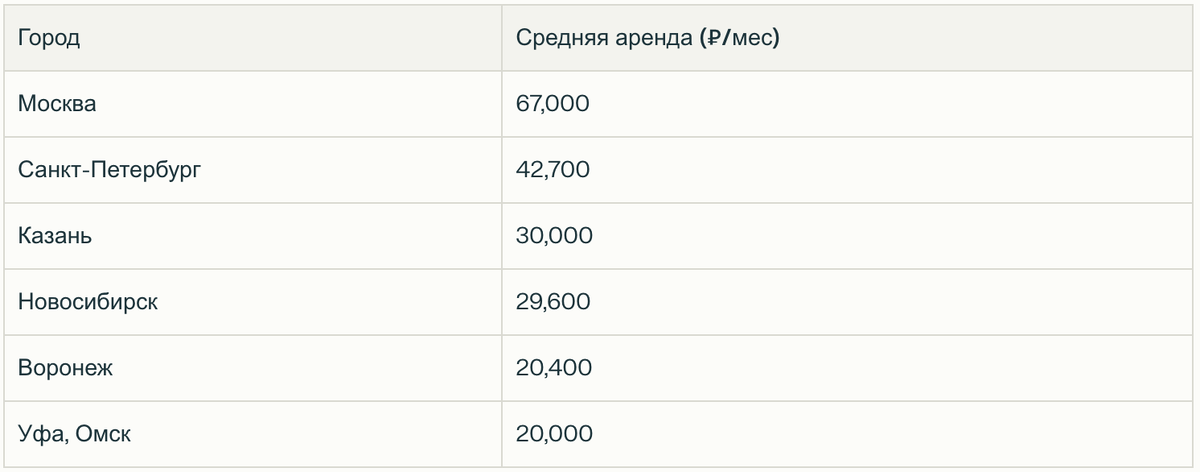1200x472 pixels.
Task: Click the мес unit text in header
Action: click(753, 39)
